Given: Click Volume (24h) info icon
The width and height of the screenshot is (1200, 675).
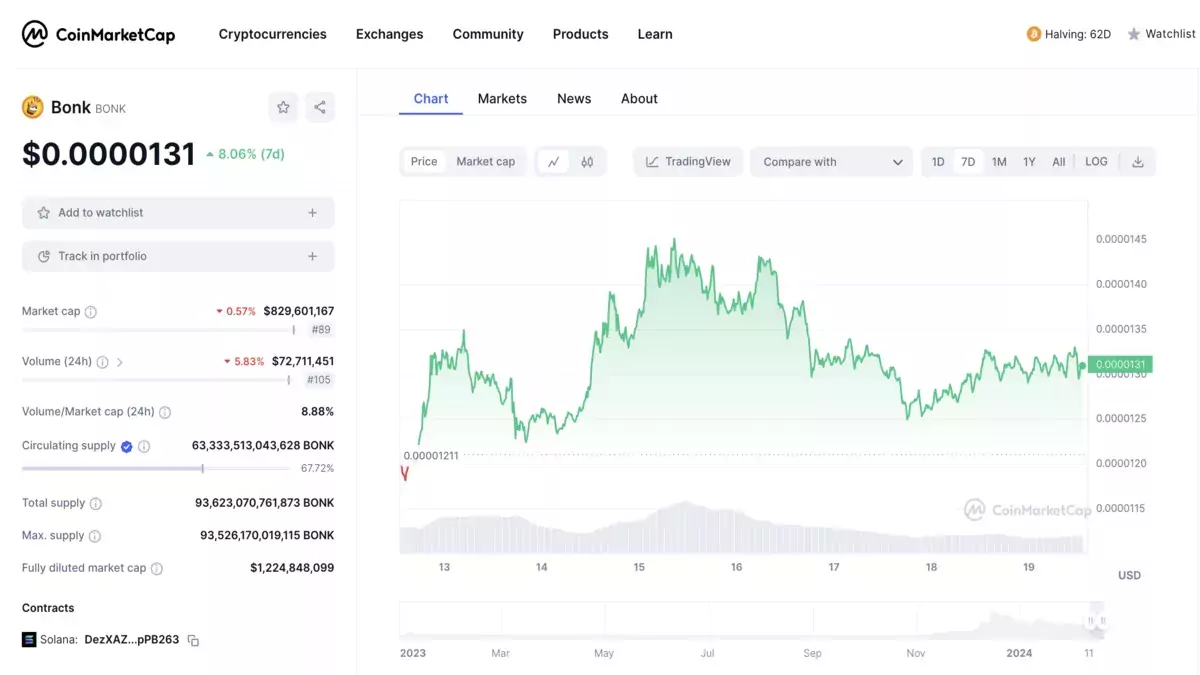Looking at the screenshot, I should pyautogui.click(x=102, y=362).
